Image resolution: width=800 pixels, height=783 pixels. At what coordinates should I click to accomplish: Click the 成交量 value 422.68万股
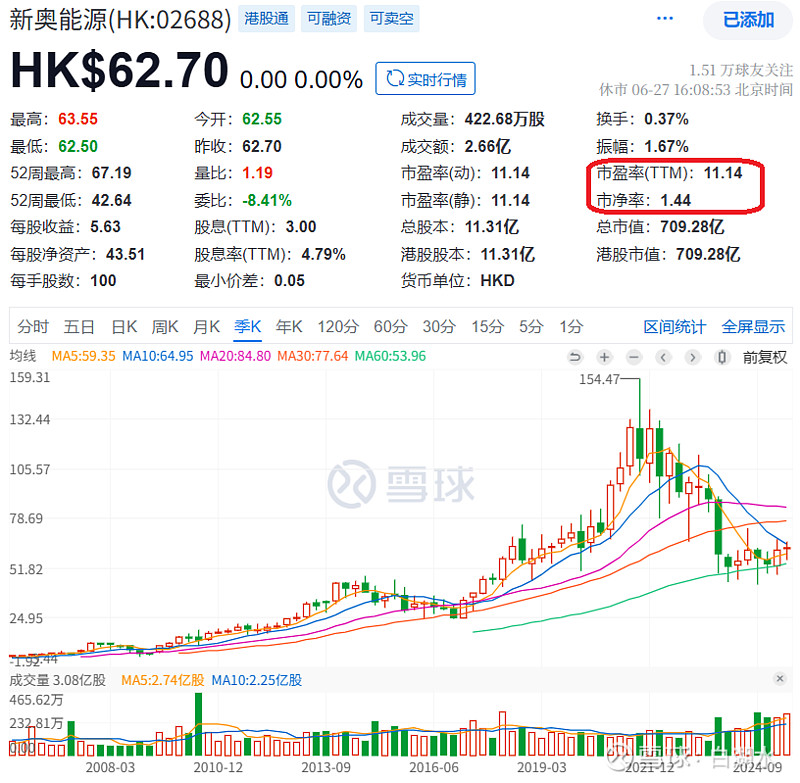click(x=504, y=119)
